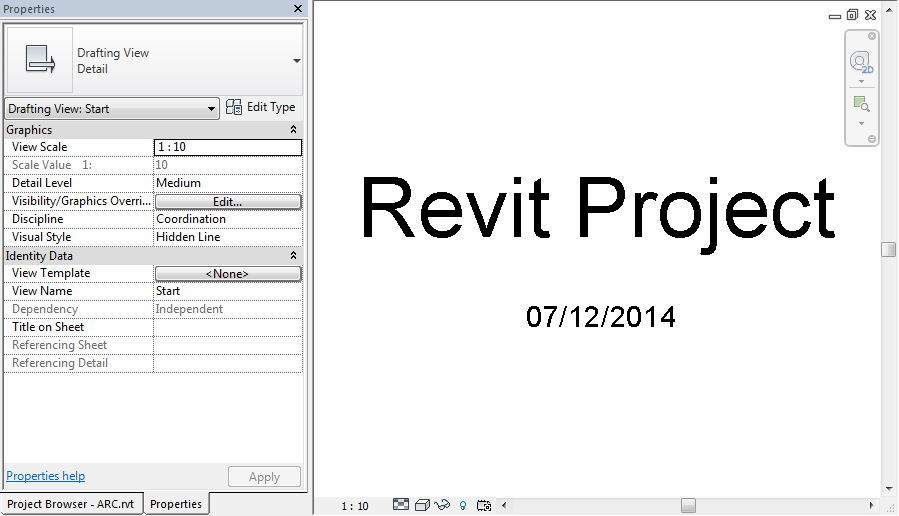Image resolution: width=899 pixels, height=516 pixels.
Task: Open the Properties help link
Action: point(46,476)
